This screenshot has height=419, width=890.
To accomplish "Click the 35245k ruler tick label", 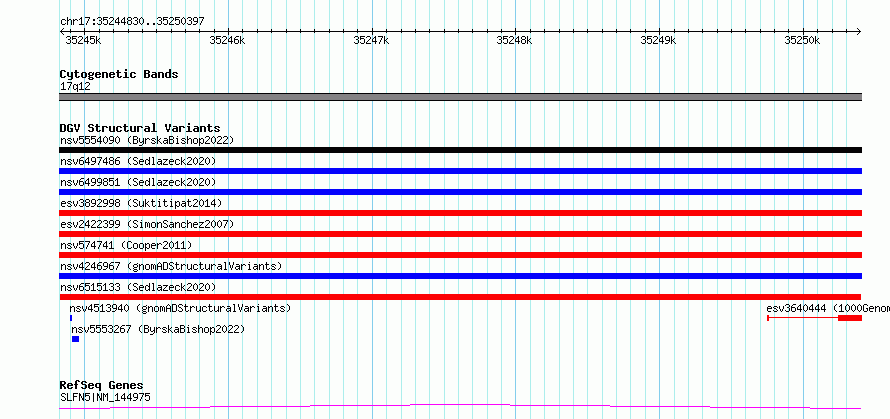I will point(83,40).
